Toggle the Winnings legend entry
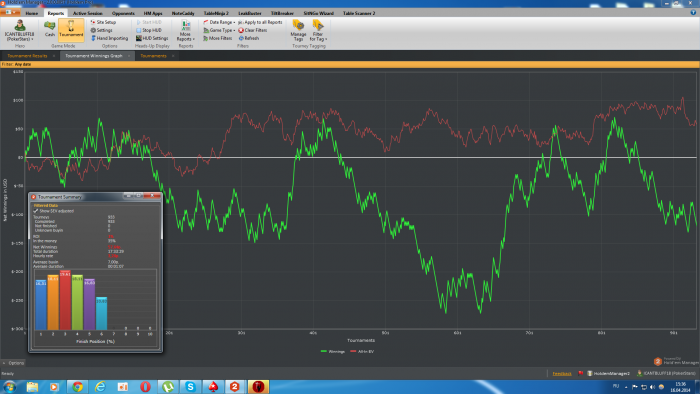This screenshot has height=394, width=700. pos(333,352)
